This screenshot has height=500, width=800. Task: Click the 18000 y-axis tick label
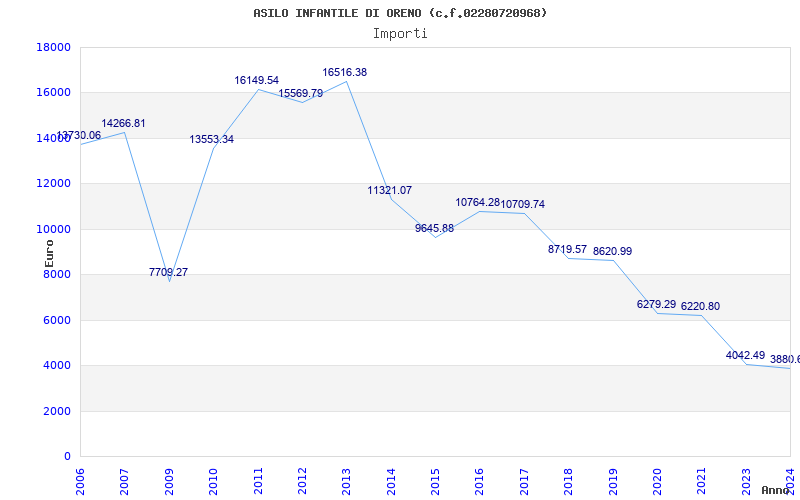tap(54, 47)
